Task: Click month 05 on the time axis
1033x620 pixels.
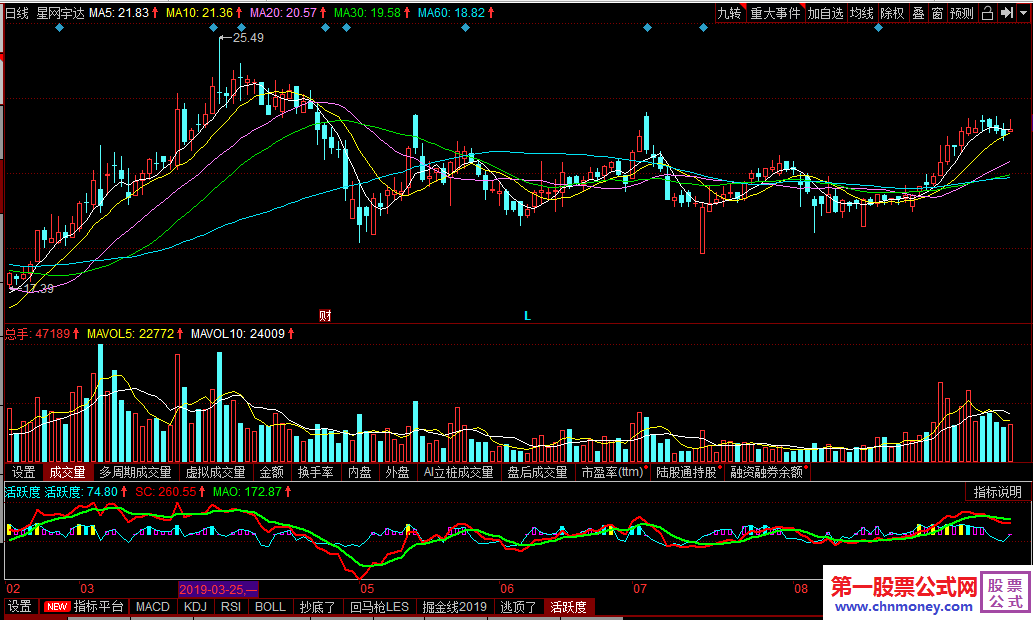Action: tap(367, 589)
